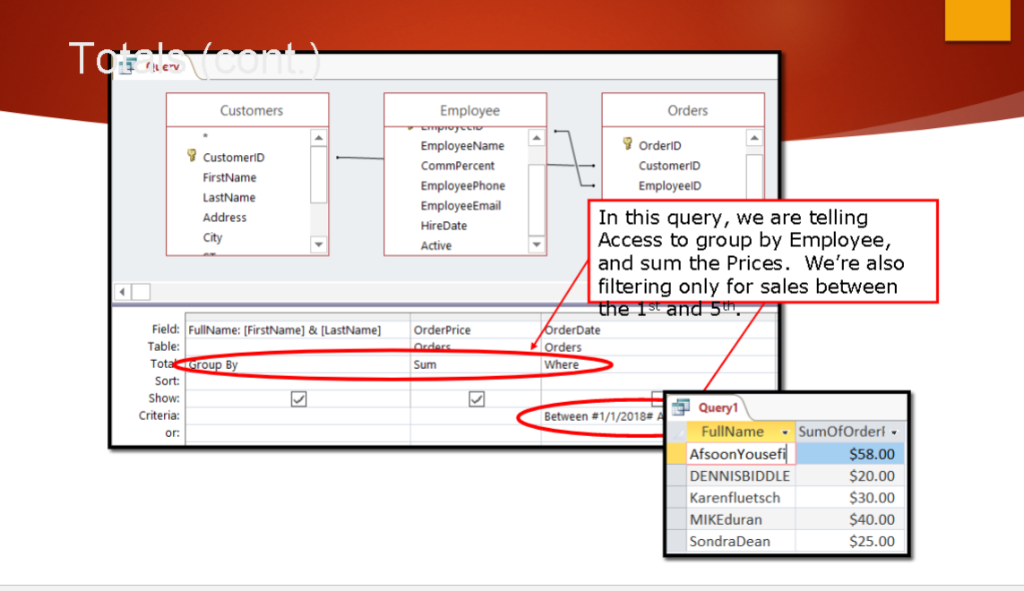Open the SumOfOrderPrice column dropdown arrow
The height and width of the screenshot is (591, 1024).
point(894,432)
